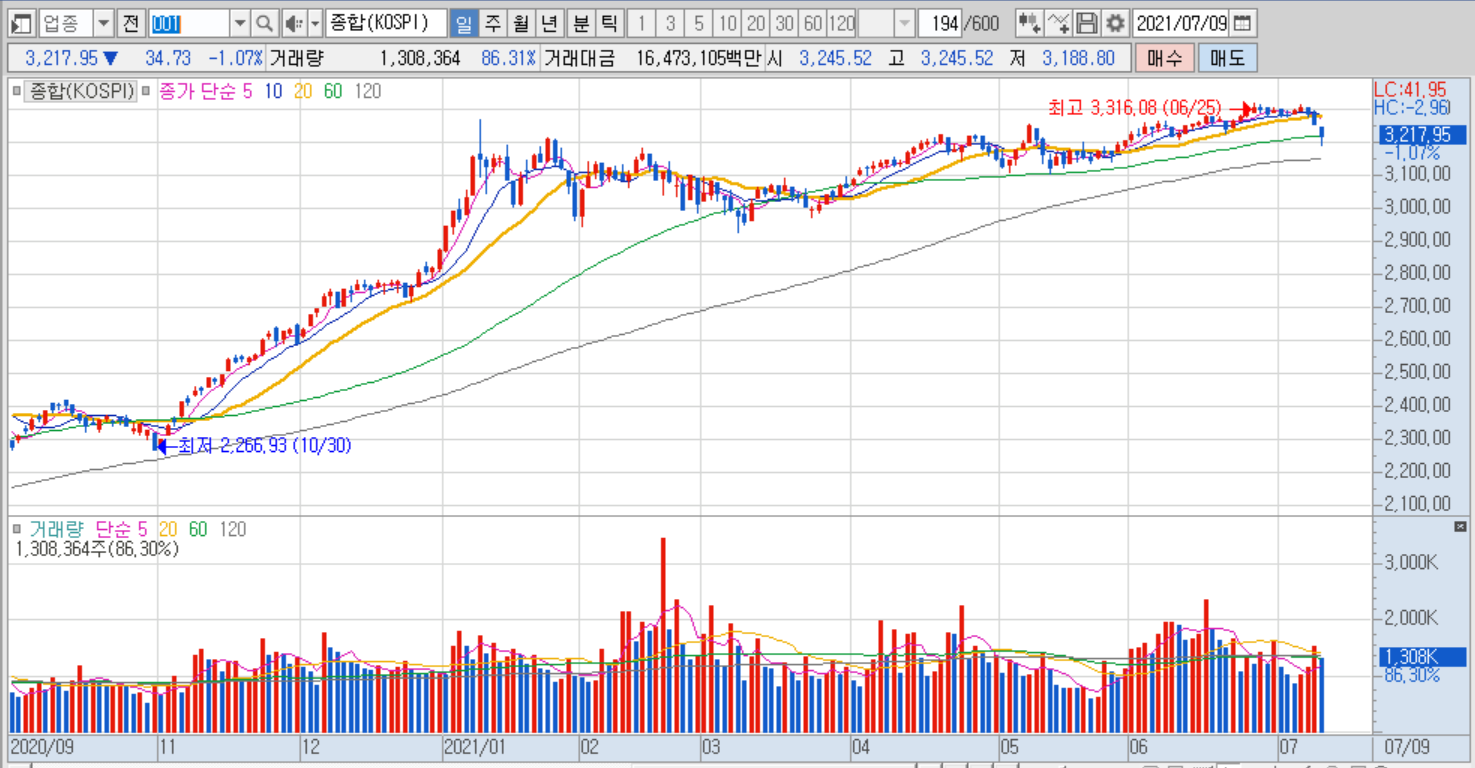This screenshot has height=768, width=1475.
Task: Click the LC:41.95 indicator text
Action: click(1411, 90)
